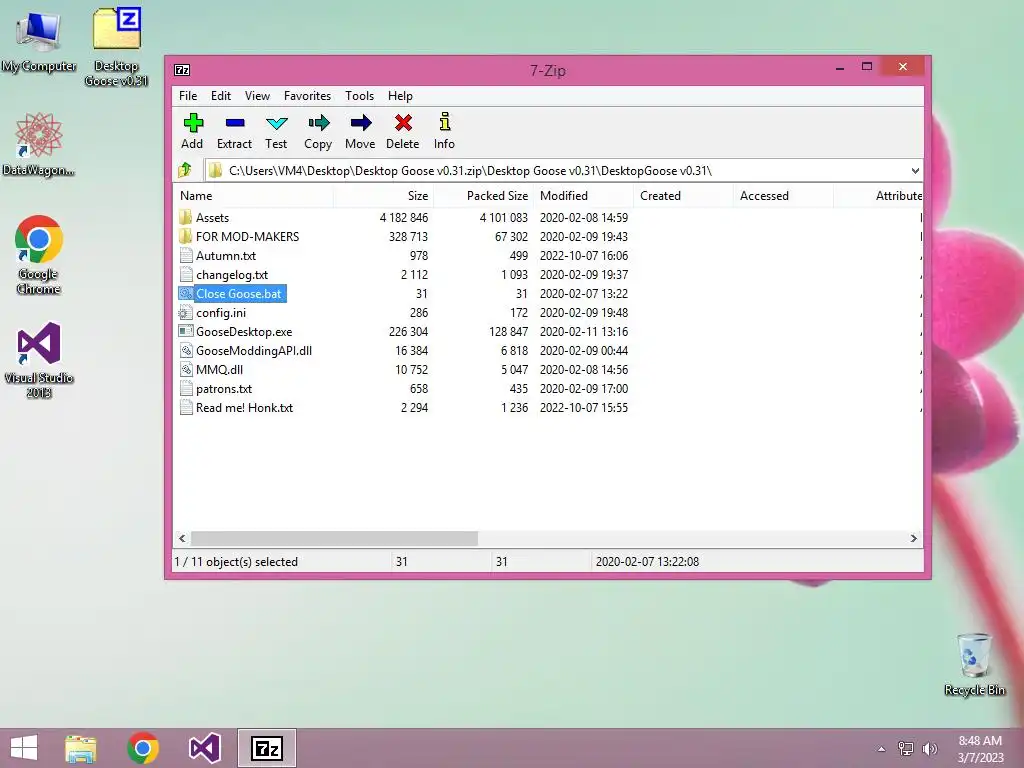Open the Windows Start button

pos(24,748)
